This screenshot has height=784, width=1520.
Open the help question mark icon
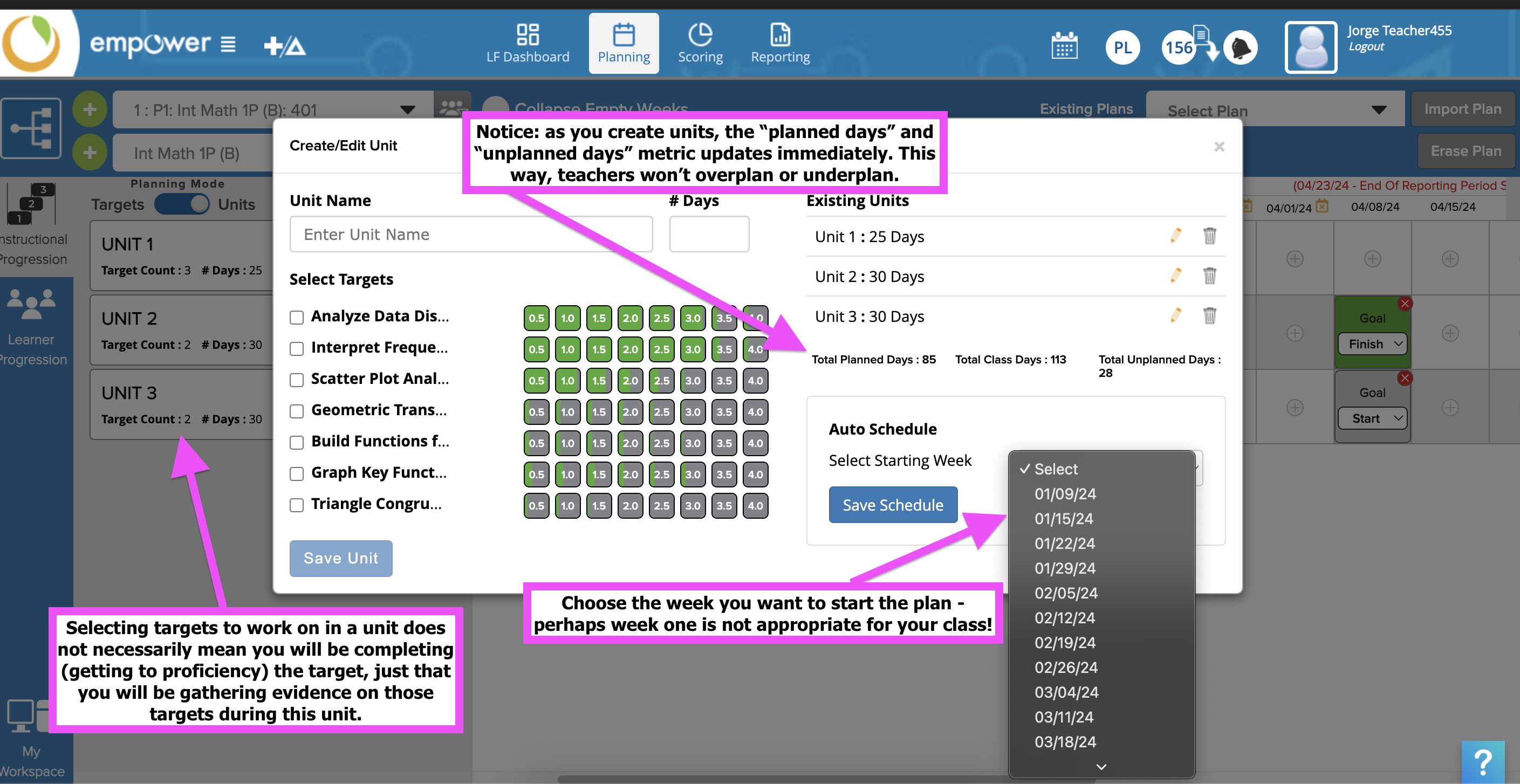pyautogui.click(x=1482, y=761)
